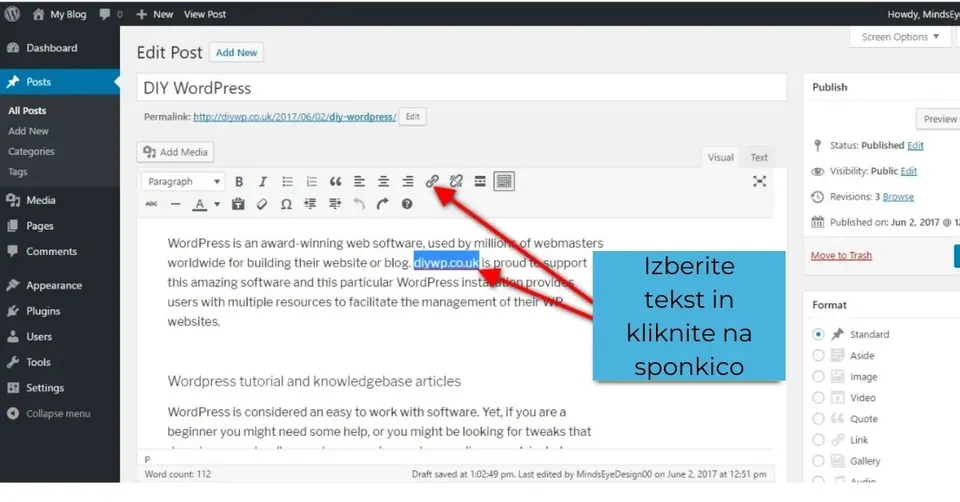Click the insert/edit link icon
The height and width of the screenshot is (502, 960).
pos(432,181)
